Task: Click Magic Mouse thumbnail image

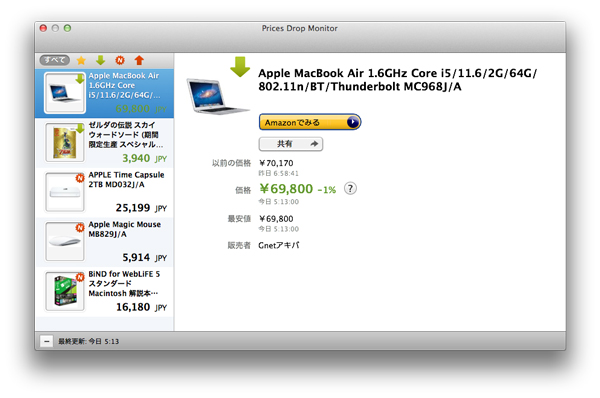Action: point(64,242)
